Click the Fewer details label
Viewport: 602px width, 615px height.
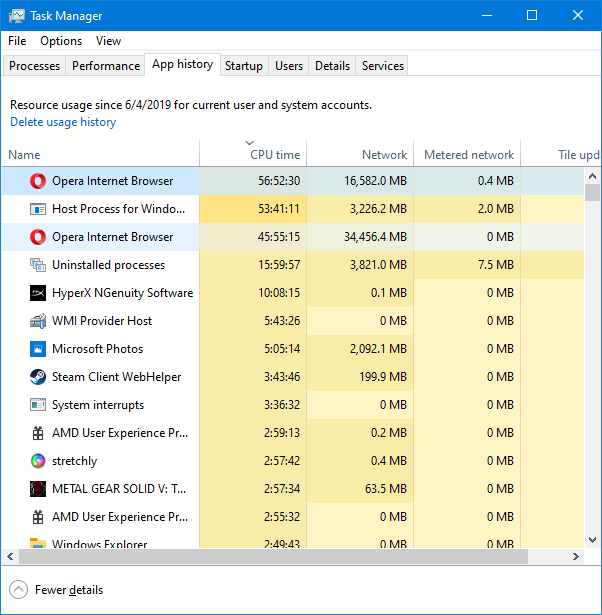pyautogui.click(x=69, y=590)
